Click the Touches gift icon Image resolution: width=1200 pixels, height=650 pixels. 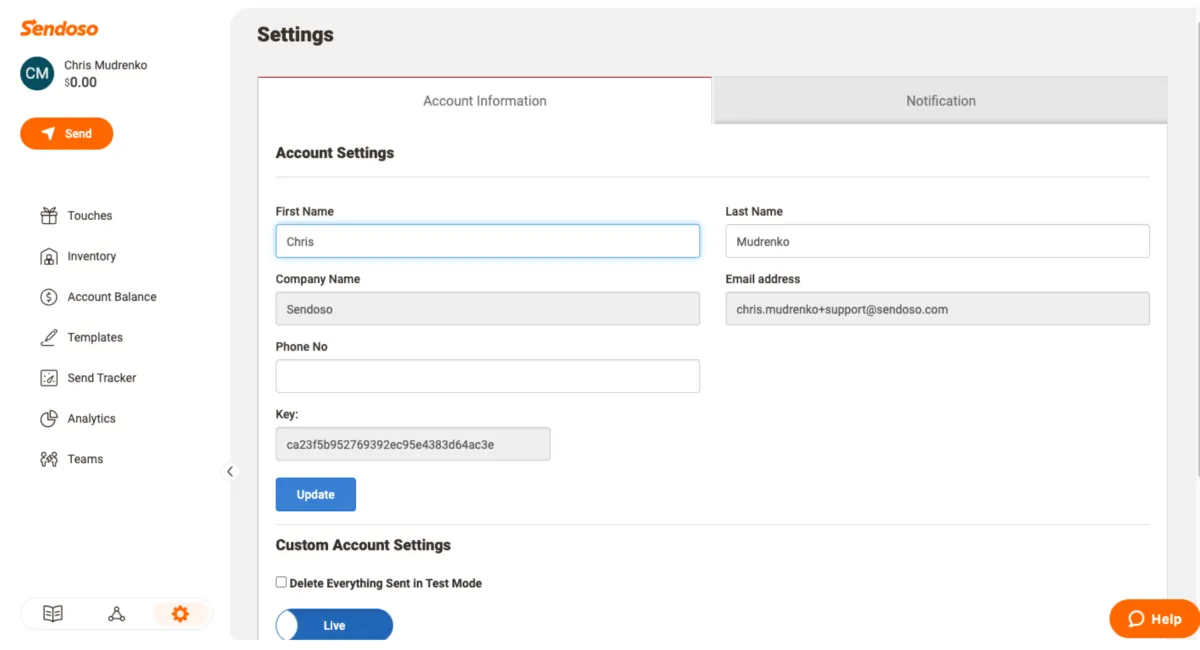click(x=49, y=216)
